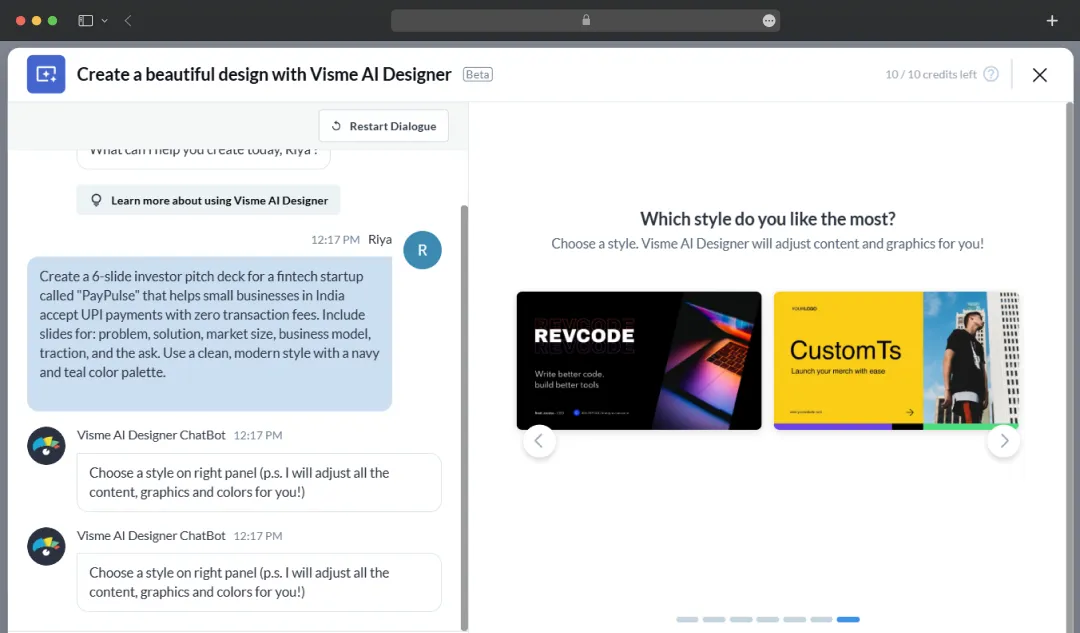Open the credits help question mark
Image resolution: width=1080 pixels, height=633 pixels.
[990, 74]
